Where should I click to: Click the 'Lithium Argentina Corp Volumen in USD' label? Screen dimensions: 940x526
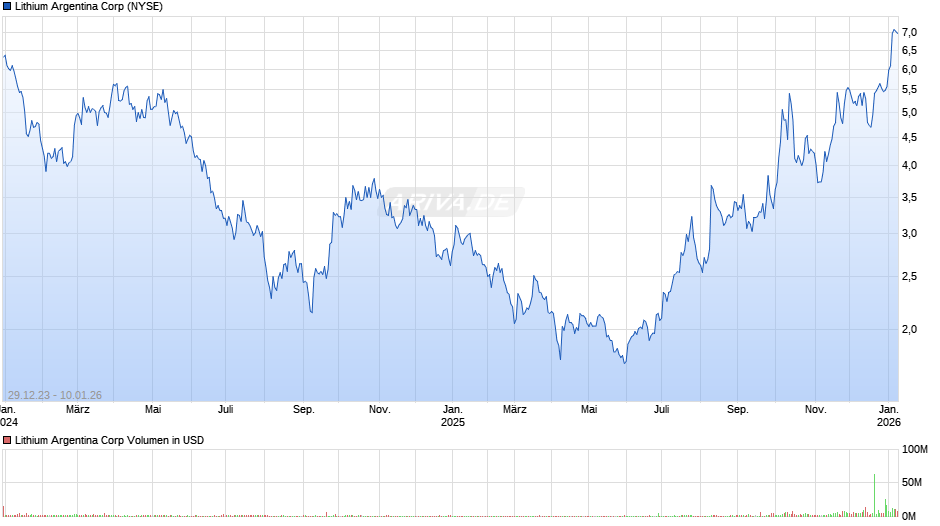click(109, 440)
